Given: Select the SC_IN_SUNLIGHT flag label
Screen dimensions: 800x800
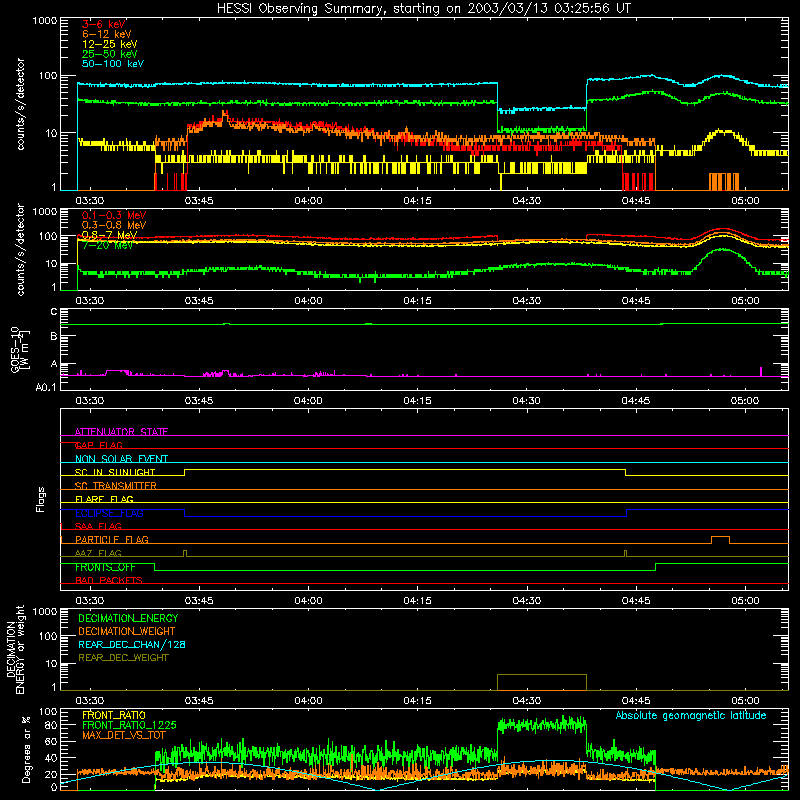Looking at the screenshot, I should click(x=115, y=472).
